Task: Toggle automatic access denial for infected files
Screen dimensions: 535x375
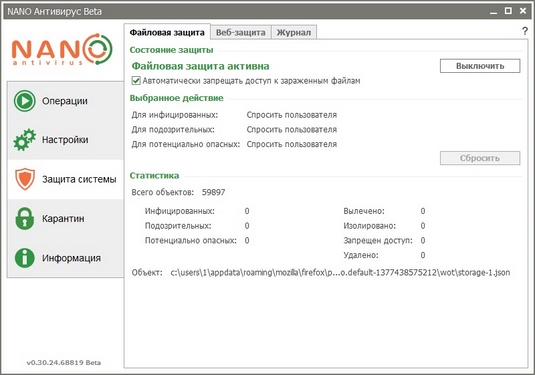Action: pos(136,81)
